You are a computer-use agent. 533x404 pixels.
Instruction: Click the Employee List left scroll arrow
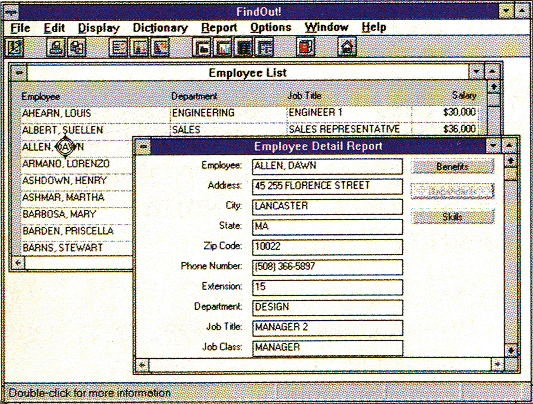[x=18, y=263]
